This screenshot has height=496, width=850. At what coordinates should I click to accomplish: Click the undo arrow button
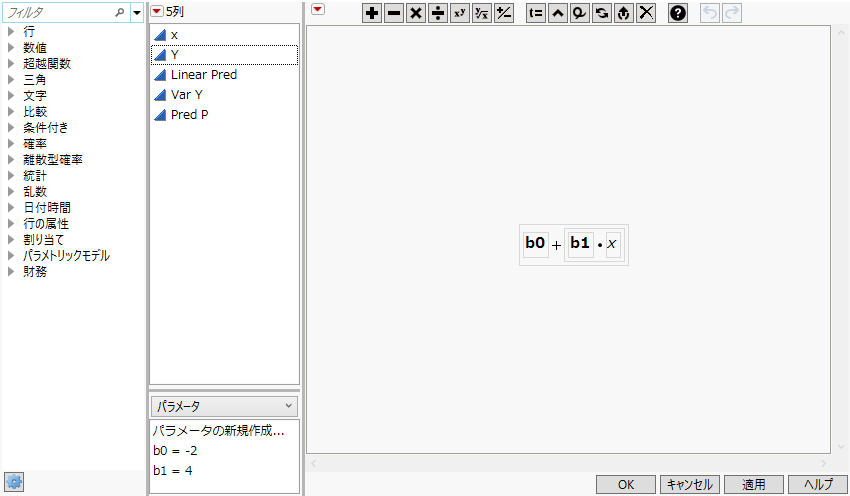[710, 13]
